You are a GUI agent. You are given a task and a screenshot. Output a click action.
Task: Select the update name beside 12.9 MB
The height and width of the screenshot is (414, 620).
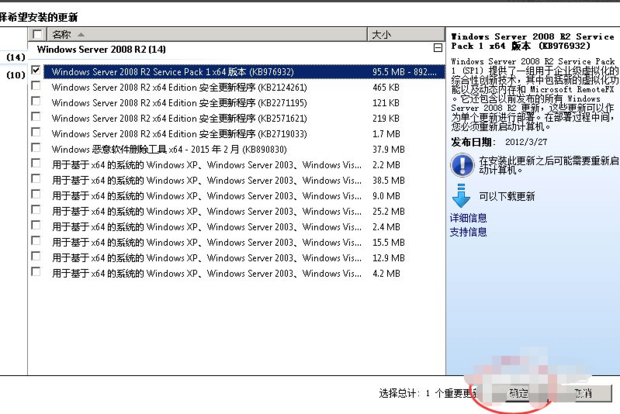[x=206, y=258]
